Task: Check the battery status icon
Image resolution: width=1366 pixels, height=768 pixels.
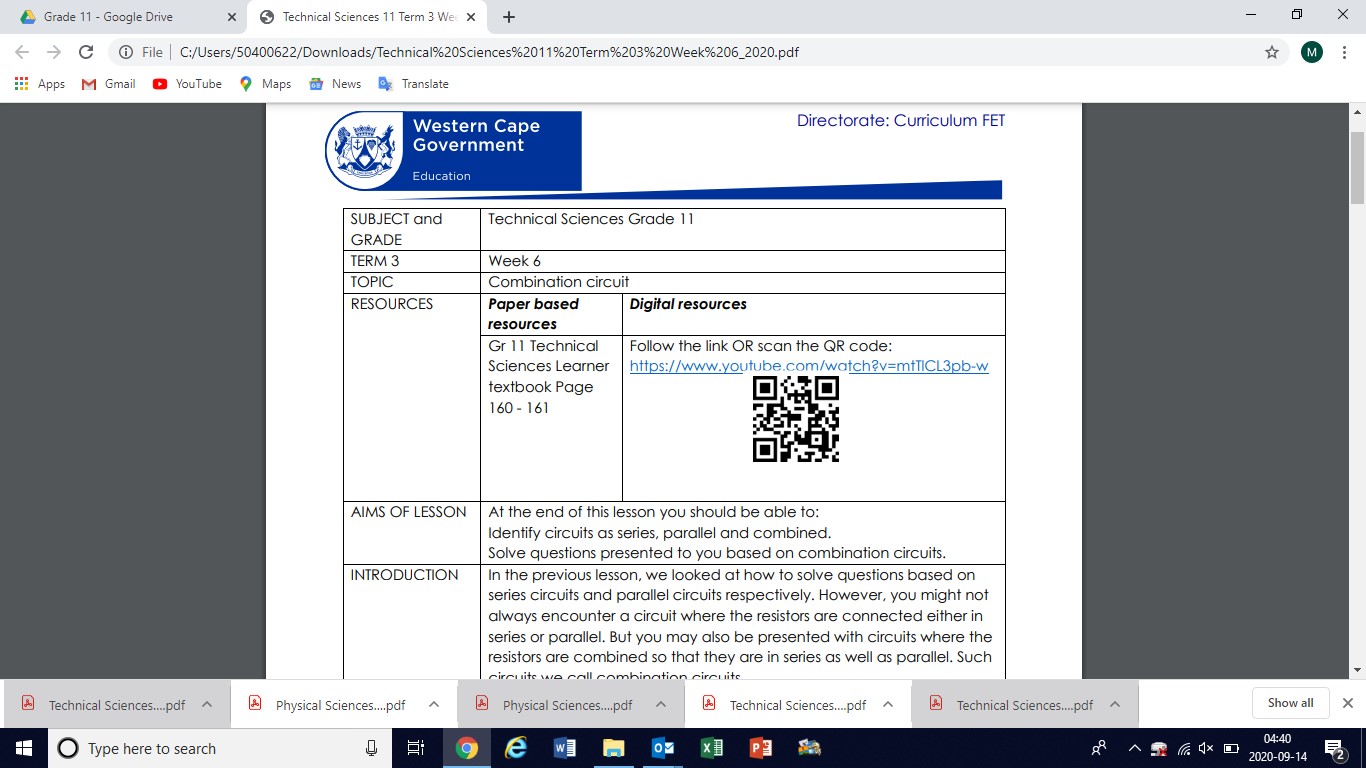Action: (x=1231, y=748)
